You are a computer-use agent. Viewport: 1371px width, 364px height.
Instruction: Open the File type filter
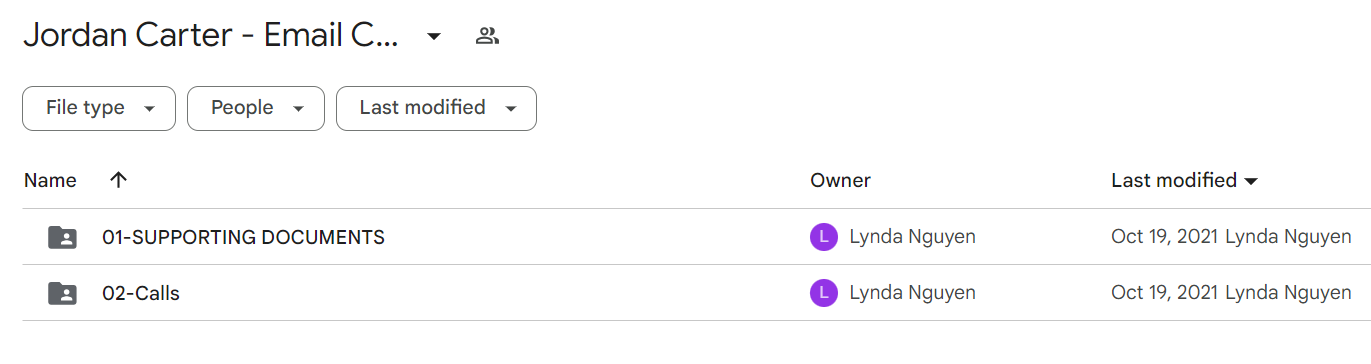click(x=99, y=108)
